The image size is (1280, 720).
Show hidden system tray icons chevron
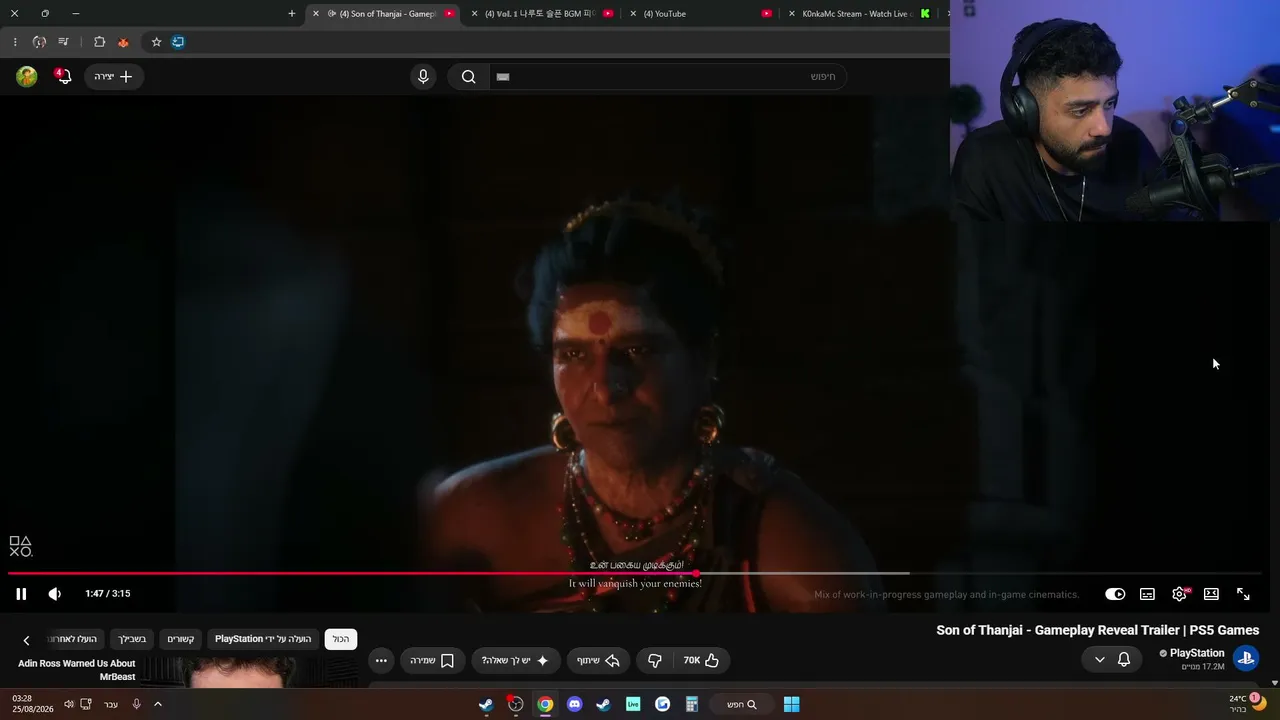157,704
